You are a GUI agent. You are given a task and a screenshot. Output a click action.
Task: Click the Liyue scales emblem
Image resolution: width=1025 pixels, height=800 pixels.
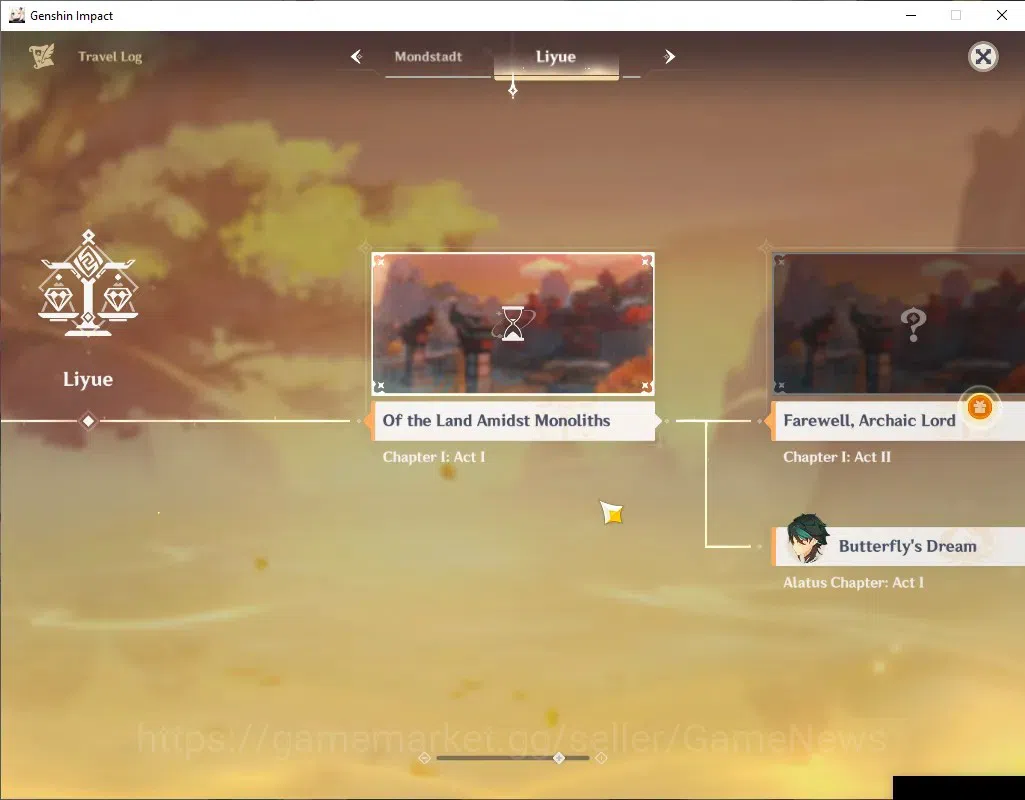pos(88,283)
